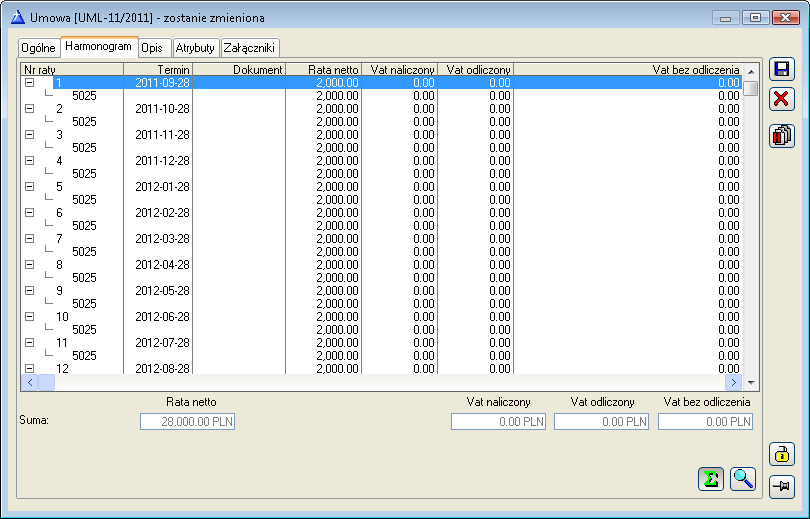Image resolution: width=810 pixels, height=519 pixels.
Task: Select the row dated 2011-10-28
Action: pos(382,108)
